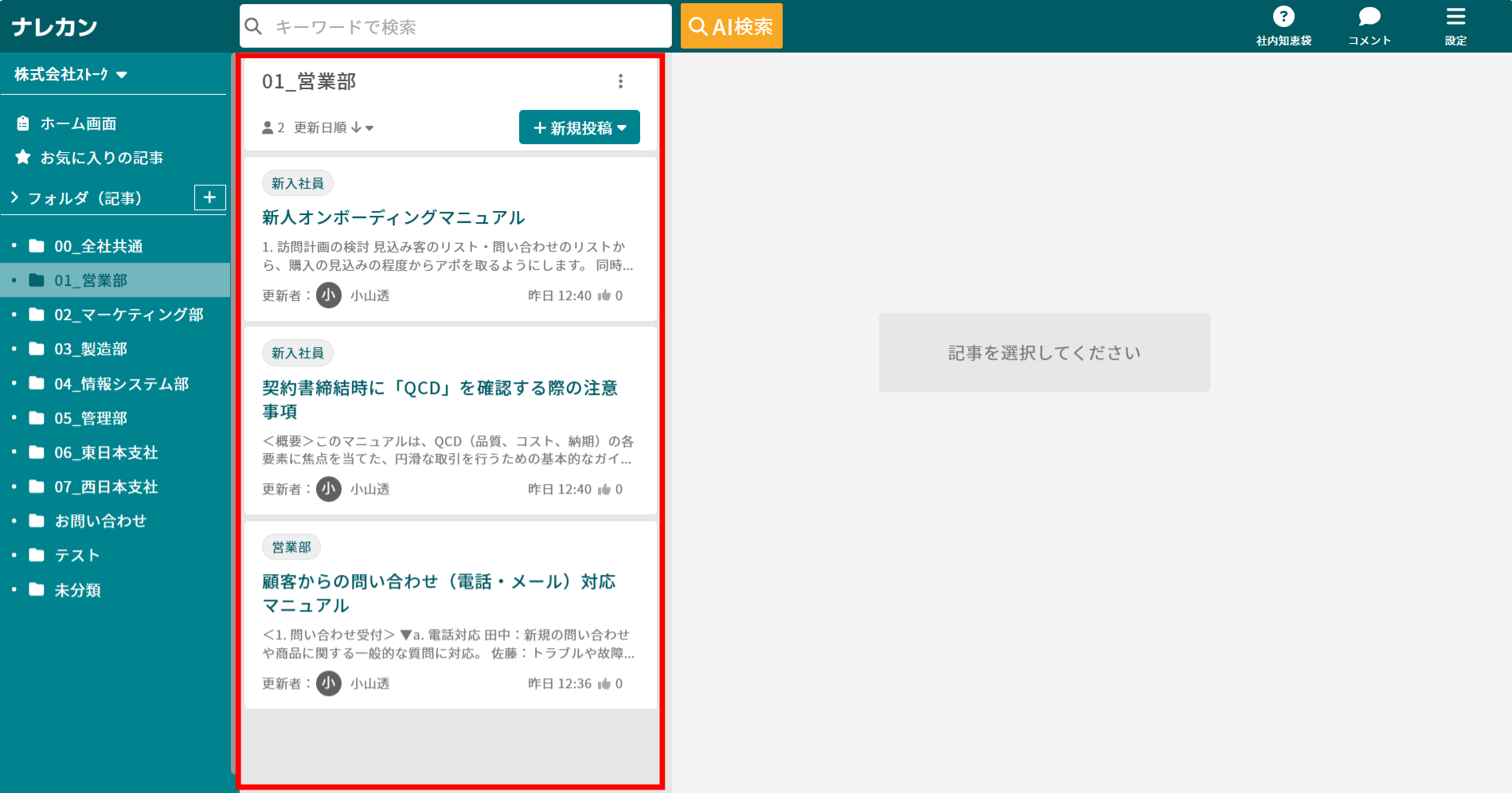Viewport: 1512px width, 793px height.
Task: Expand the フォルダ（記事）tree section
Action: 14,197
